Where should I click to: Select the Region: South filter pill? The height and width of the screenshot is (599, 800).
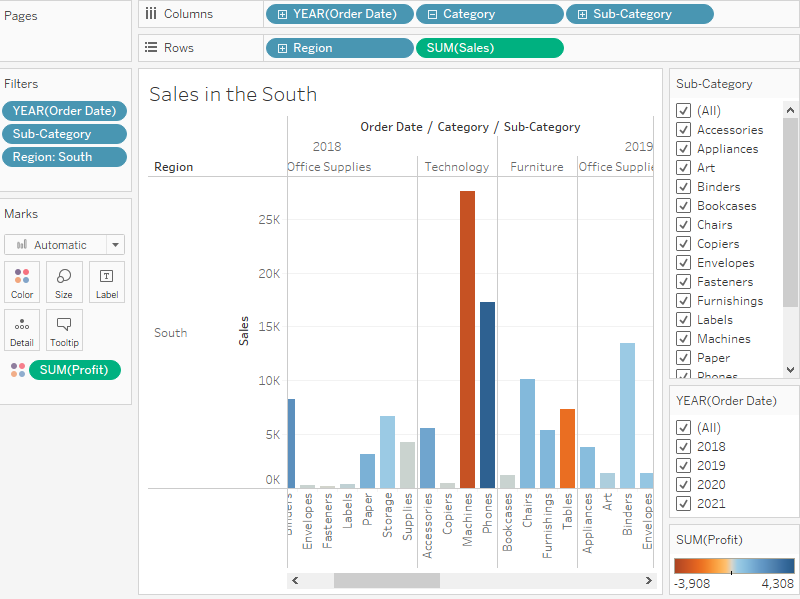coord(64,157)
